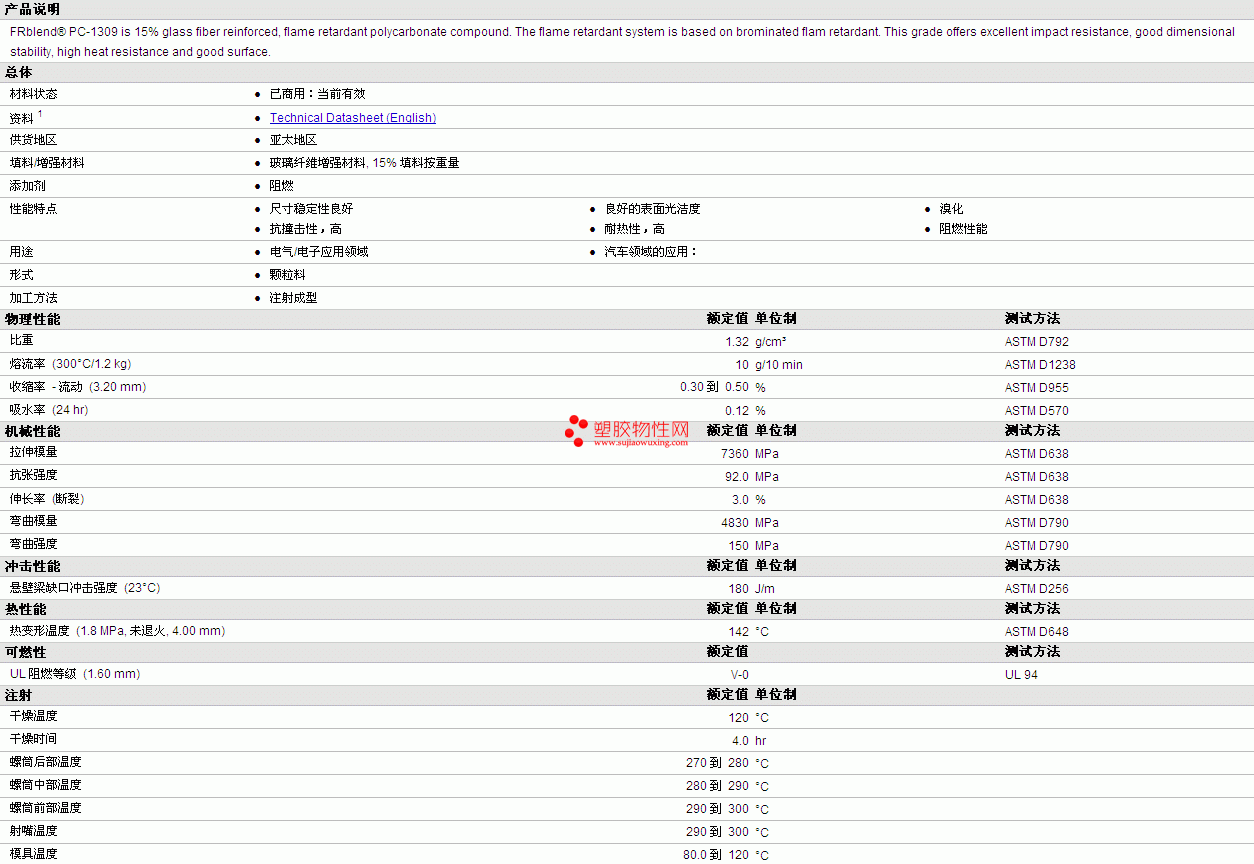
Task: Click the "V-0" flame rating value
Action: point(740,675)
